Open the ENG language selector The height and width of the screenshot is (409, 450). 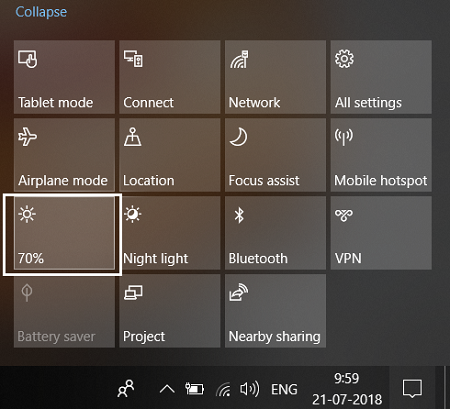(284, 389)
